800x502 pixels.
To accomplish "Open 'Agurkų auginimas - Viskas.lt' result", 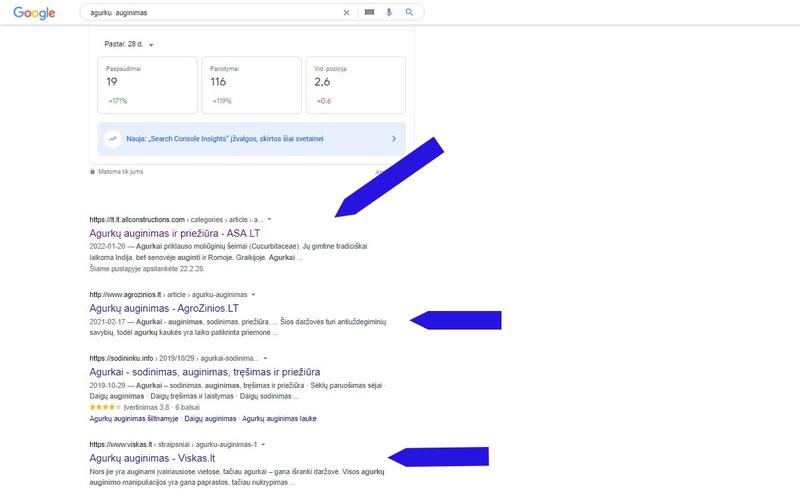I will [x=152, y=458].
